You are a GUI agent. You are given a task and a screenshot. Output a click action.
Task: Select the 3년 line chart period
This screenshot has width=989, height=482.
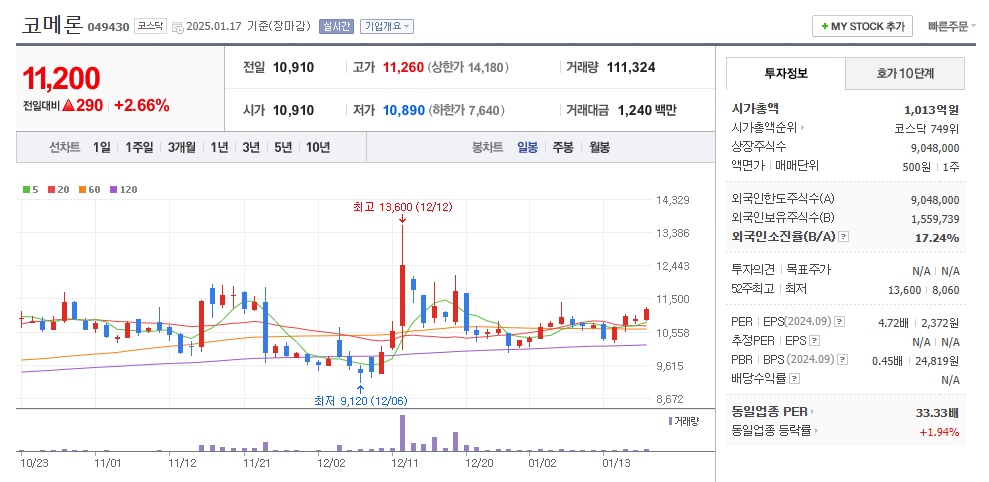tap(251, 148)
